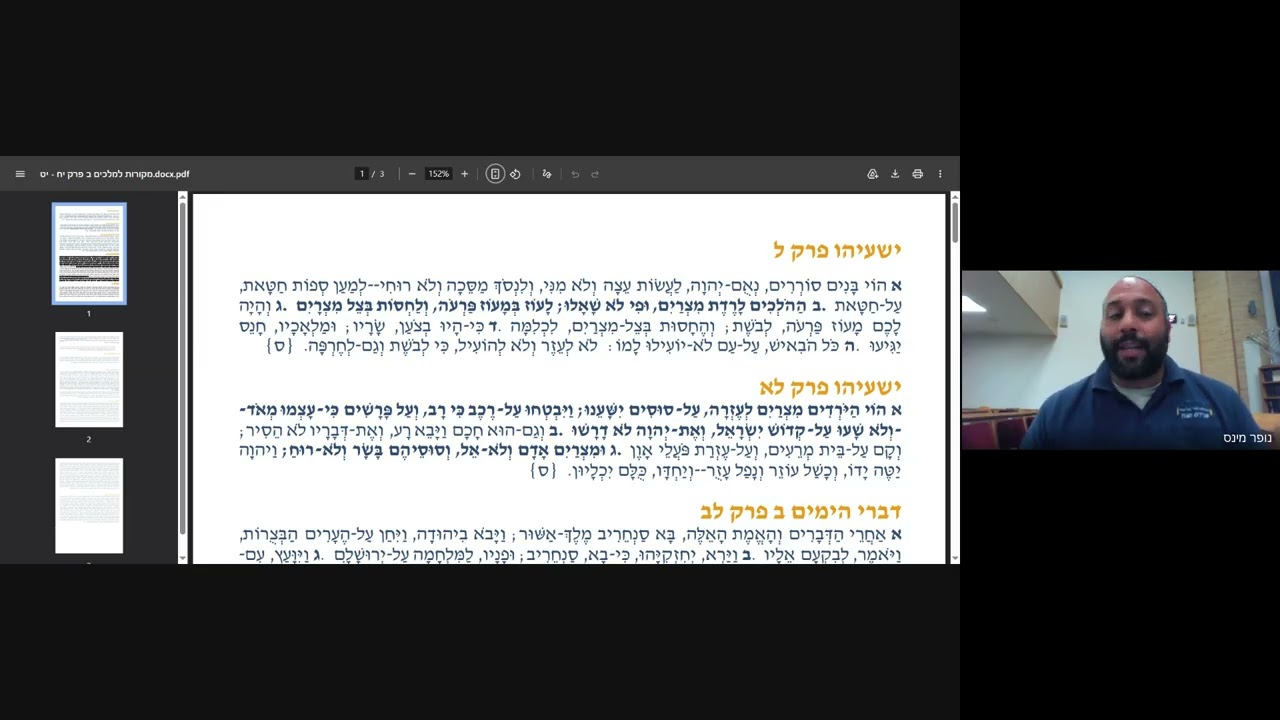Image resolution: width=1280 pixels, height=720 pixels.
Task: Print the PDF document
Action: [x=917, y=174]
